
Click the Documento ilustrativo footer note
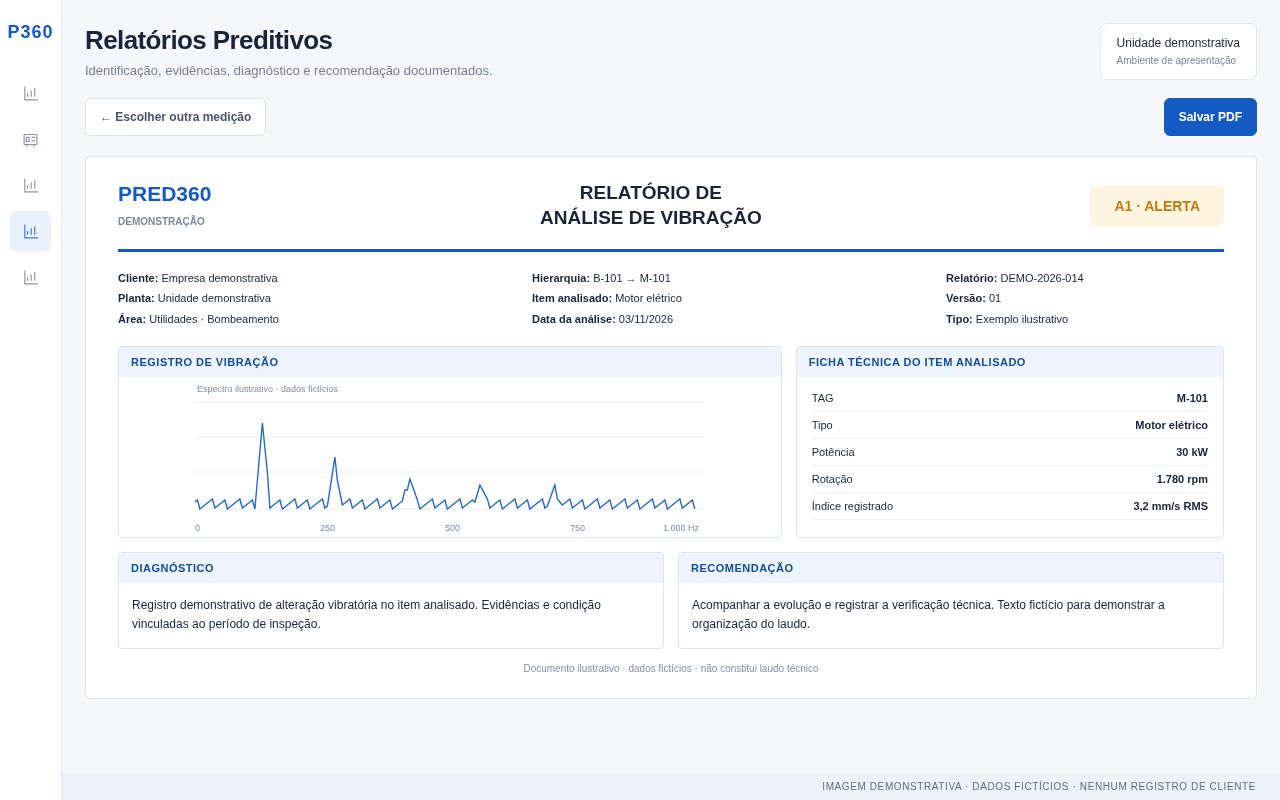671,668
